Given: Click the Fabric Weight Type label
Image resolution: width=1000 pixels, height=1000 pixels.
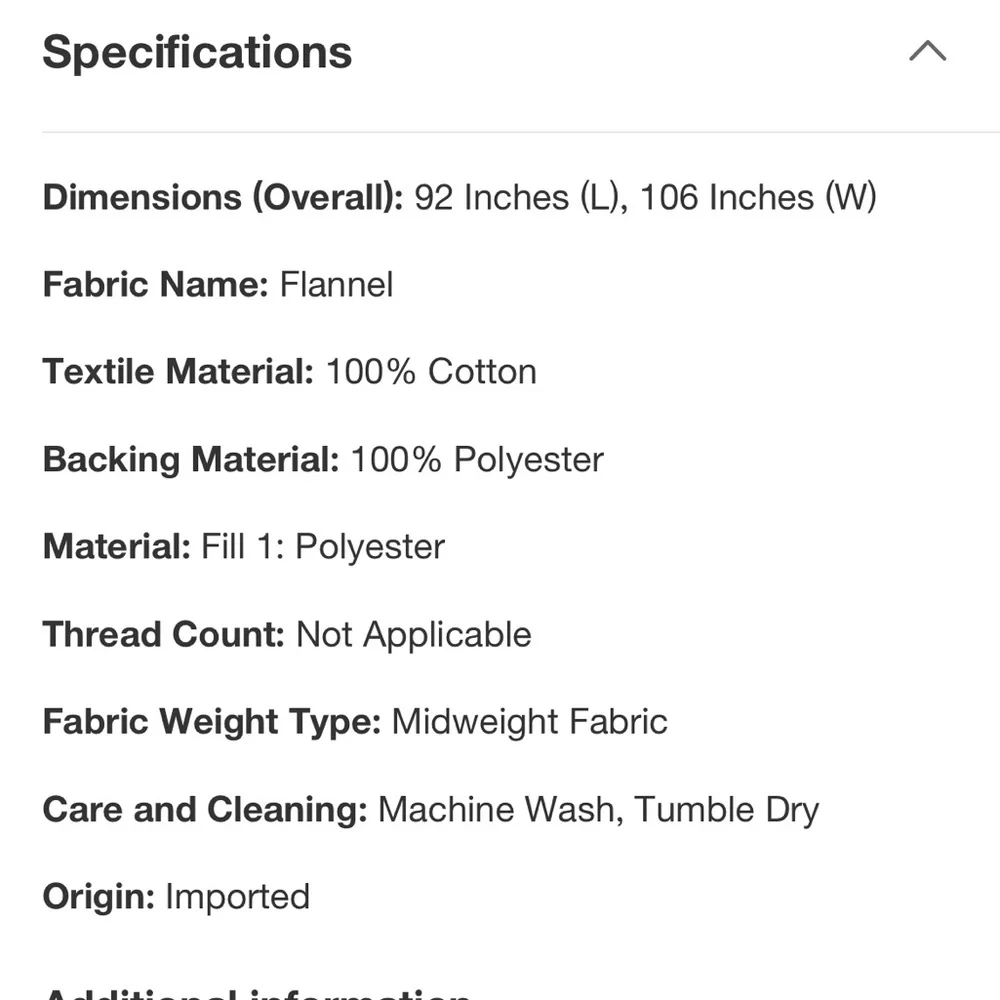Looking at the screenshot, I should point(212,723).
